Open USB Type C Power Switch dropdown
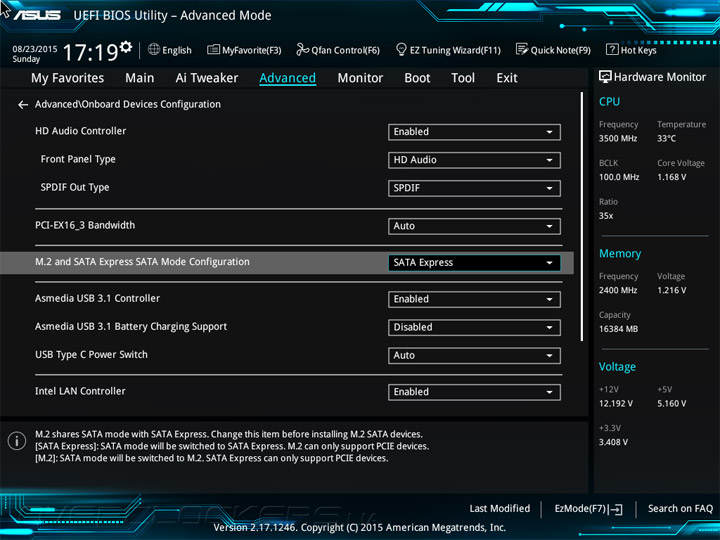This screenshot has height=540, width=720. point(474,355)
